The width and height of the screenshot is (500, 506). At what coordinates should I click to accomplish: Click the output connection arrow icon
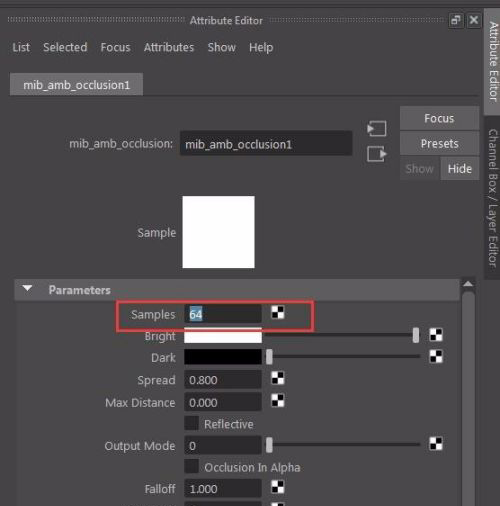[x=377, y=154]
